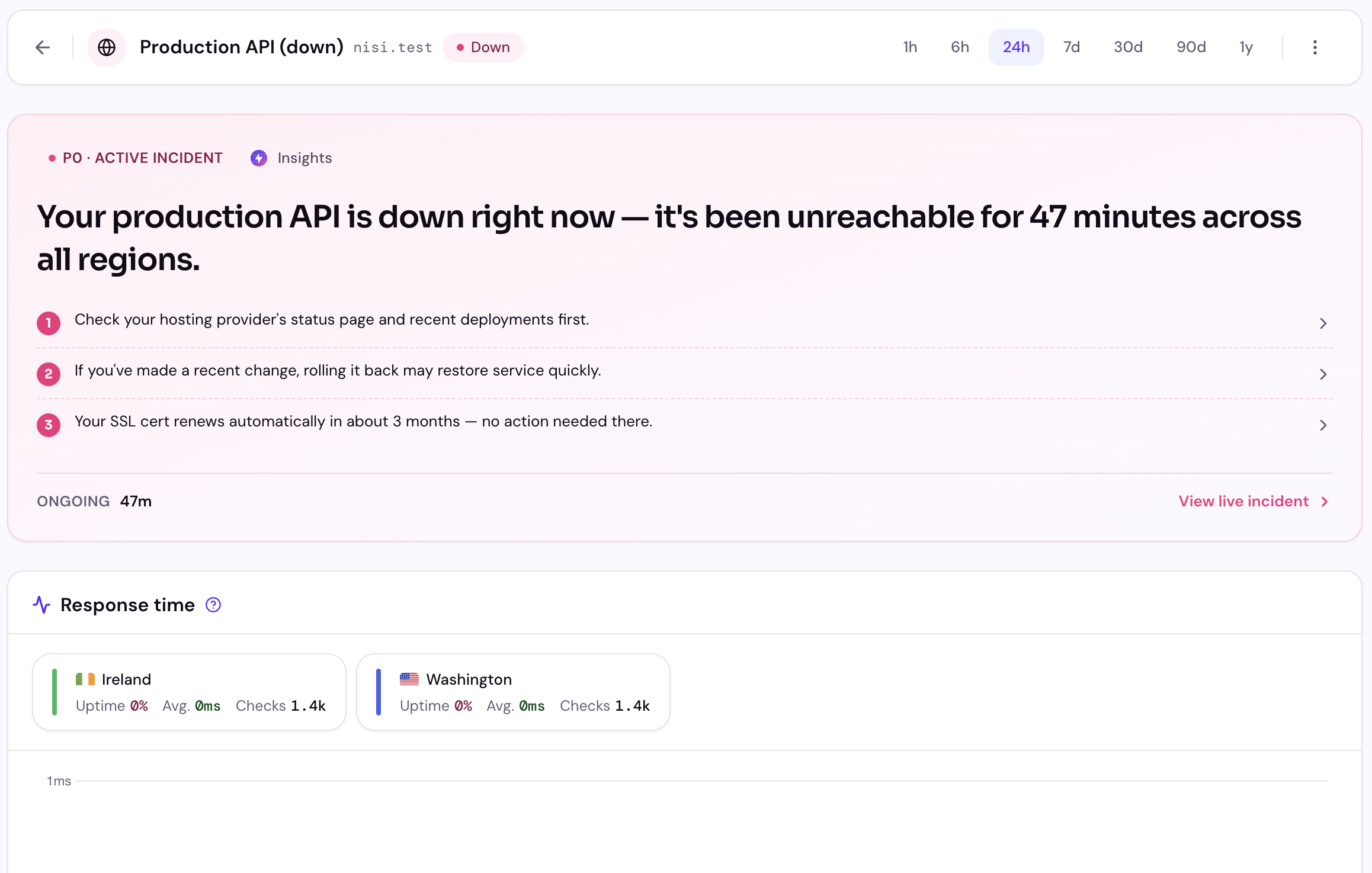
Task: Toggle the Ireland region card
Action: pos(190,692)
